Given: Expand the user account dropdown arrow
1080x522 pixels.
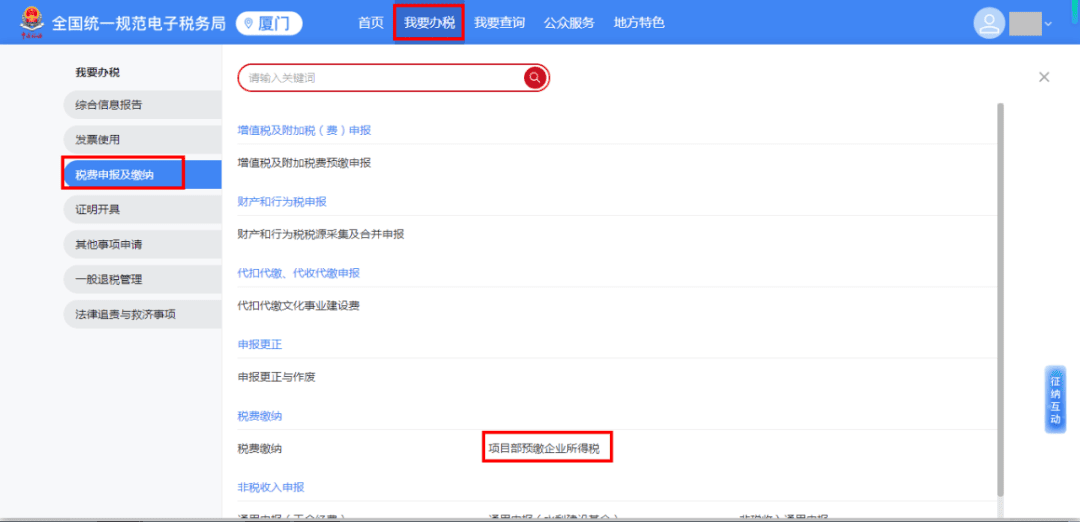Looking at the screenshot, I should tap(1048, 24).
